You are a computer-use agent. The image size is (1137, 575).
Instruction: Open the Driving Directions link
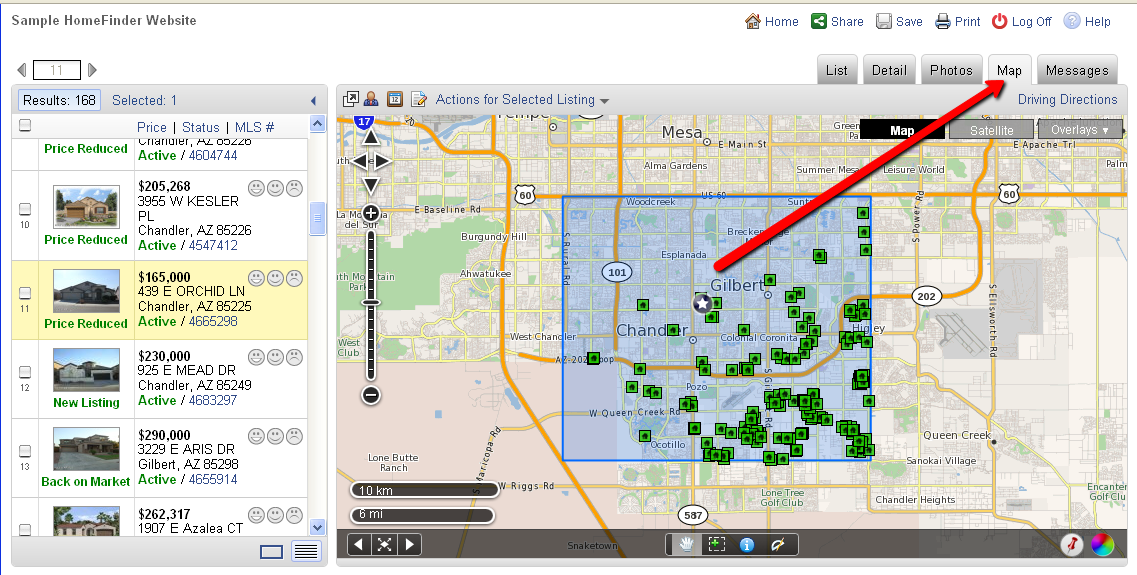(x=1067, y=99)
